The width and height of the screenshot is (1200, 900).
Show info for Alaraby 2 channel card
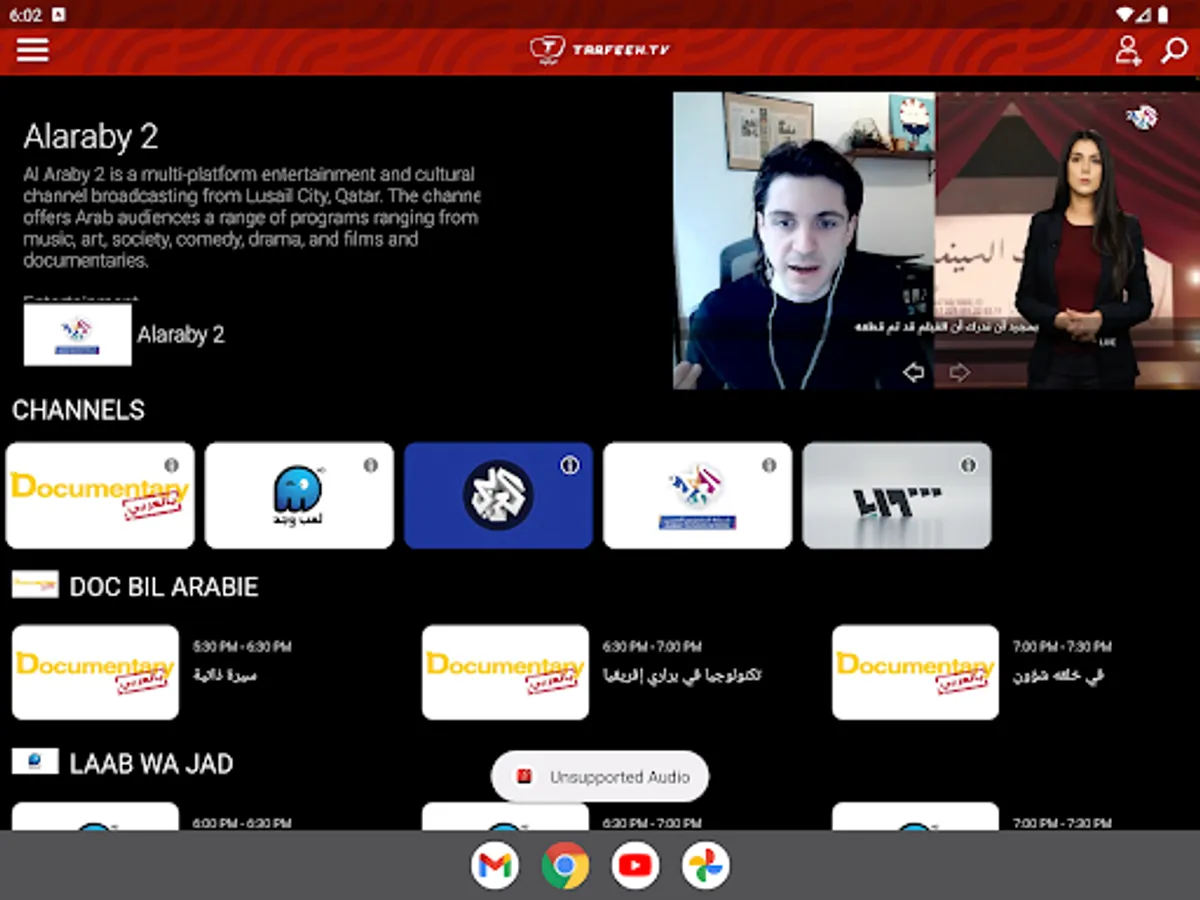pyautogui.click(x=769, y=465)
